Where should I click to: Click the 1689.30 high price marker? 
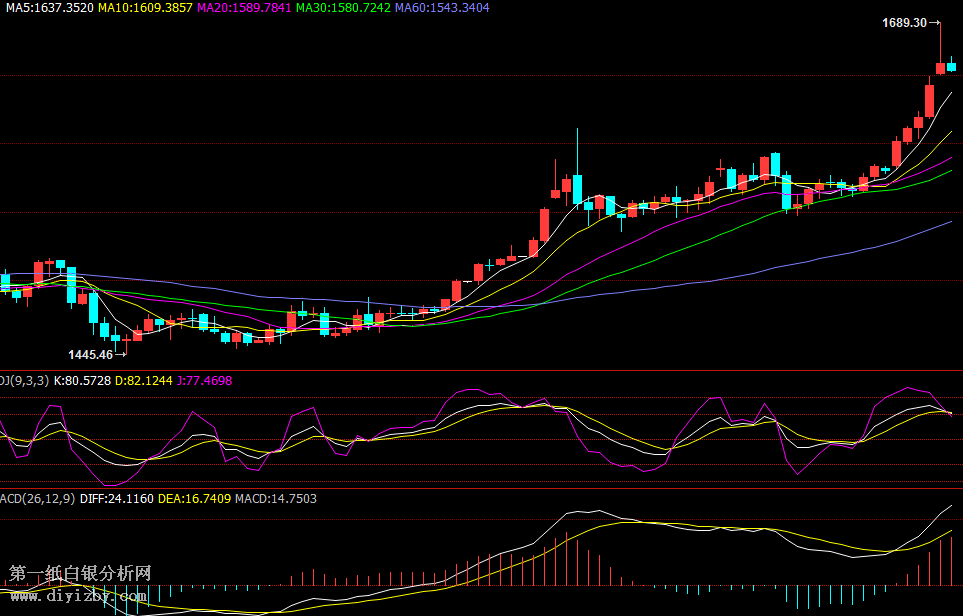click(904, 22)
